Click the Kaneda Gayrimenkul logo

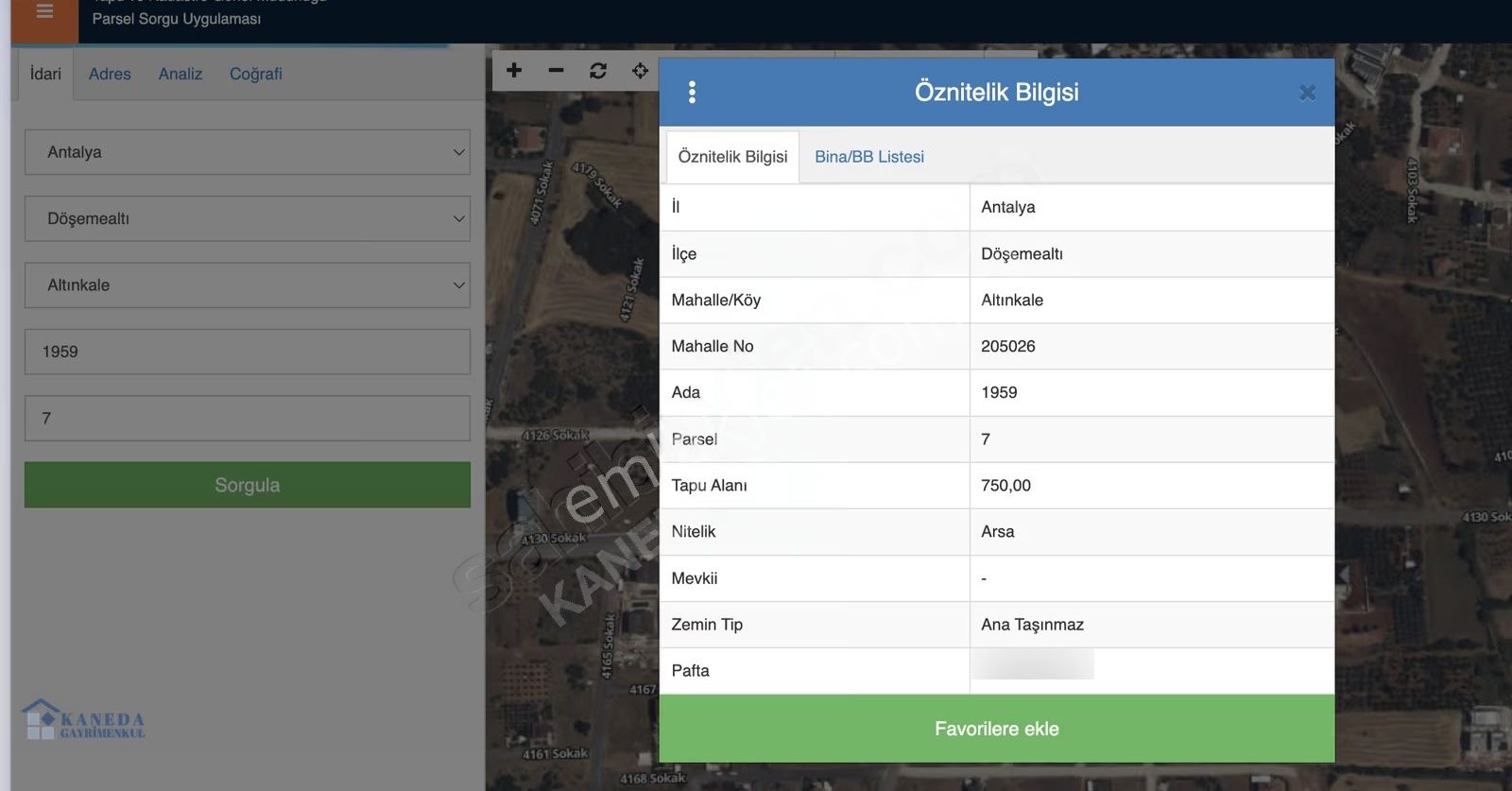pos(83,720)
